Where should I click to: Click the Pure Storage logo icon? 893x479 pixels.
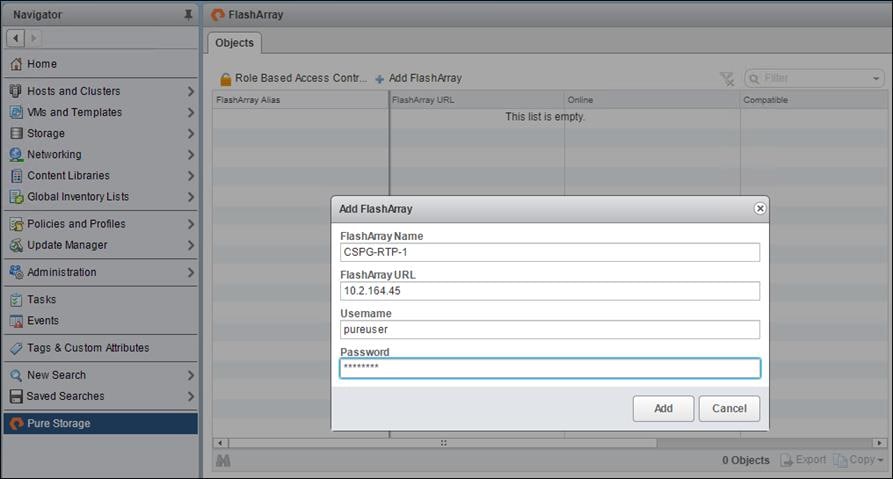(17, 423)
